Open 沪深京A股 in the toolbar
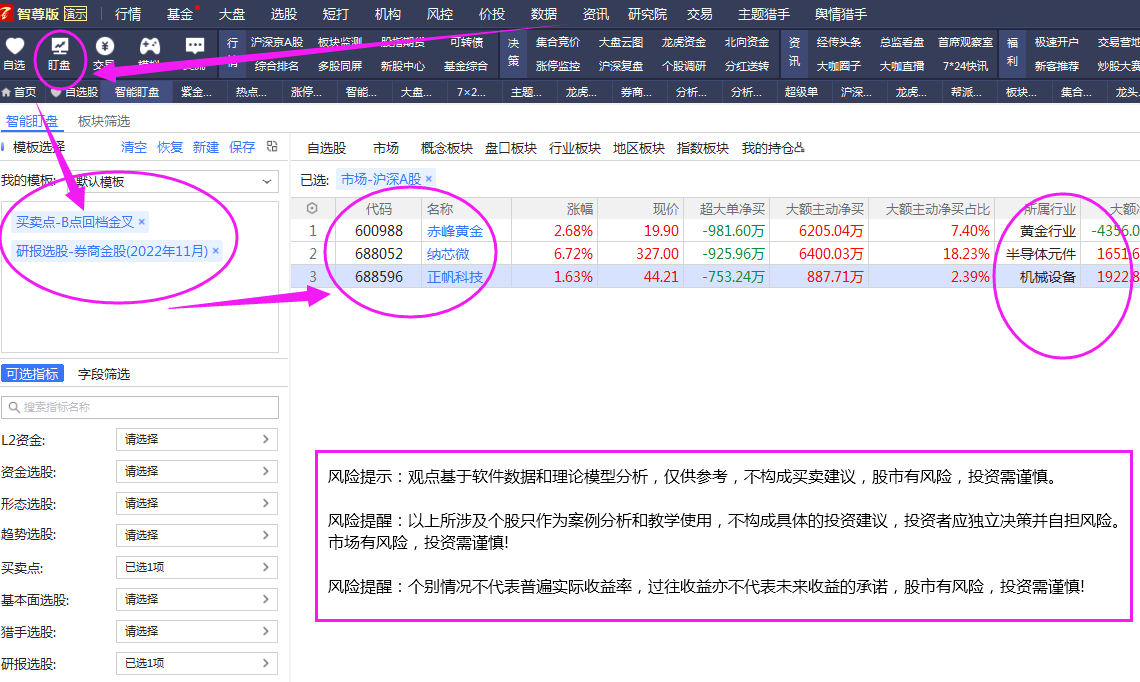 [277, 42]
